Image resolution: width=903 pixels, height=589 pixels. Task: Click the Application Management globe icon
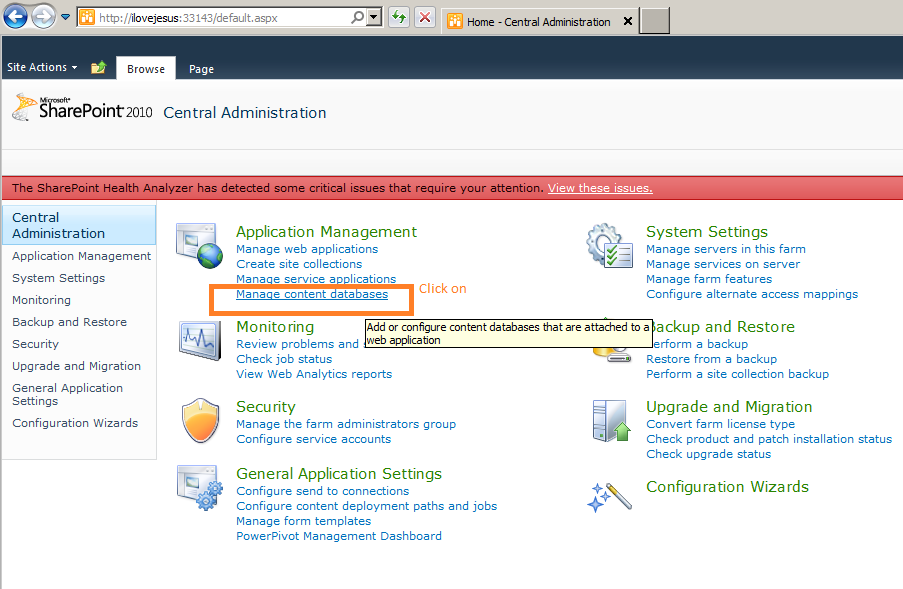tap(199, 246)
